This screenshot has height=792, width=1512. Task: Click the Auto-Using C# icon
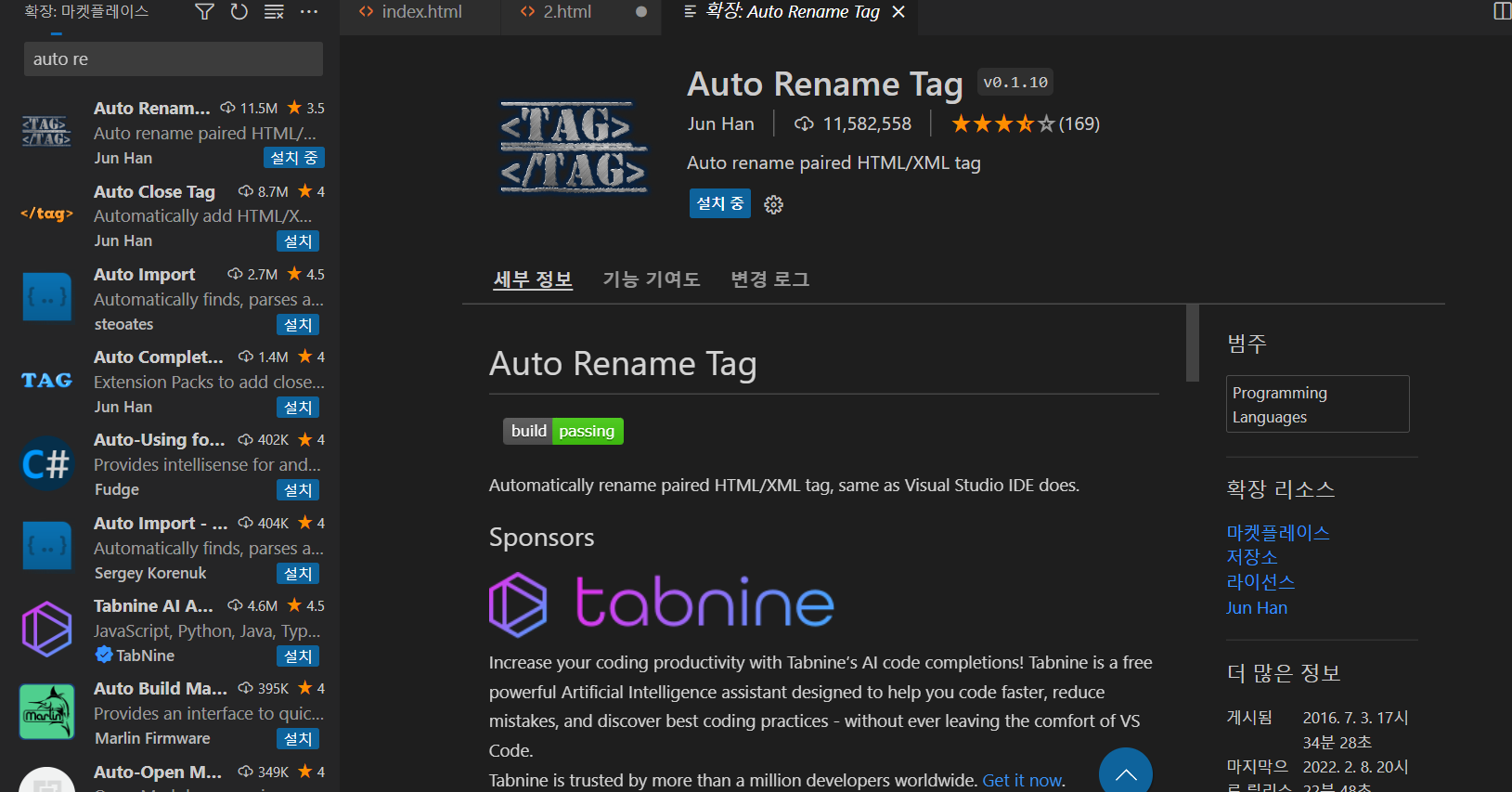[x=46, y=462]
